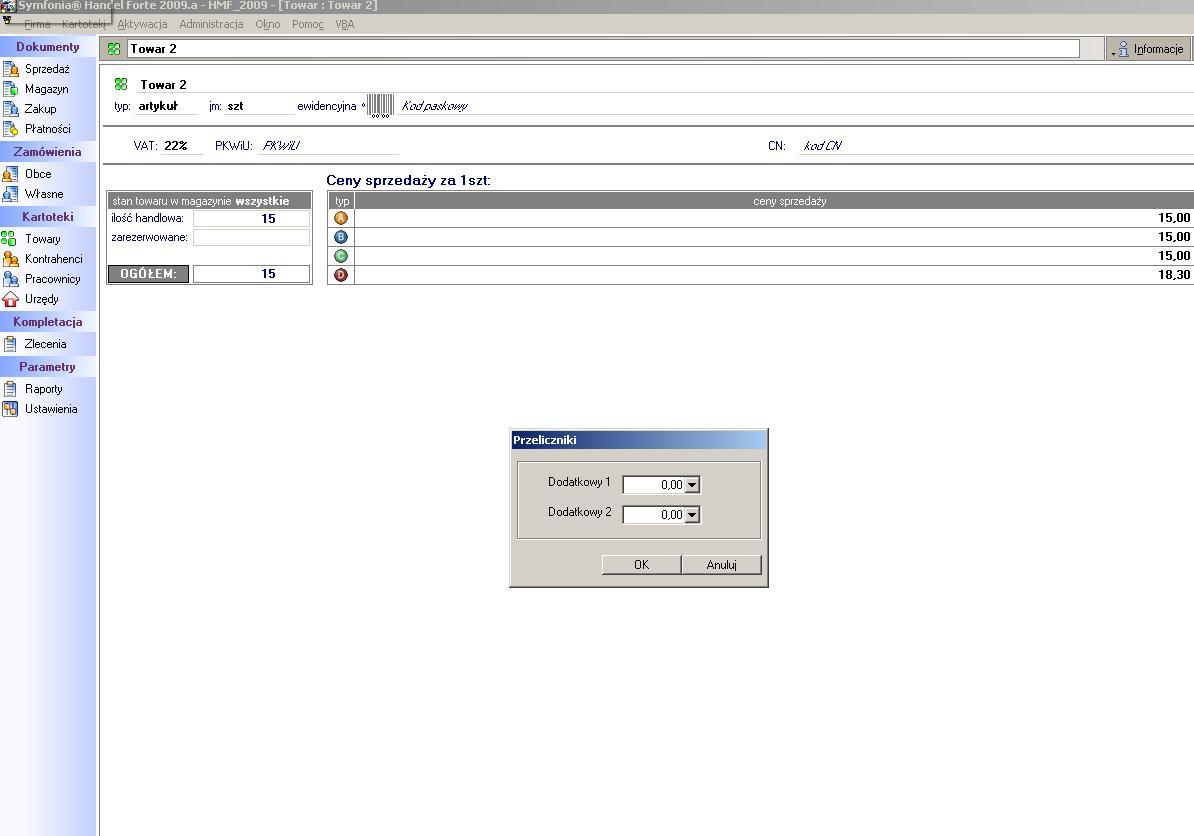Click the 18,30 price in row D
Screen dimensions: 1194x836
[1173, 275]
